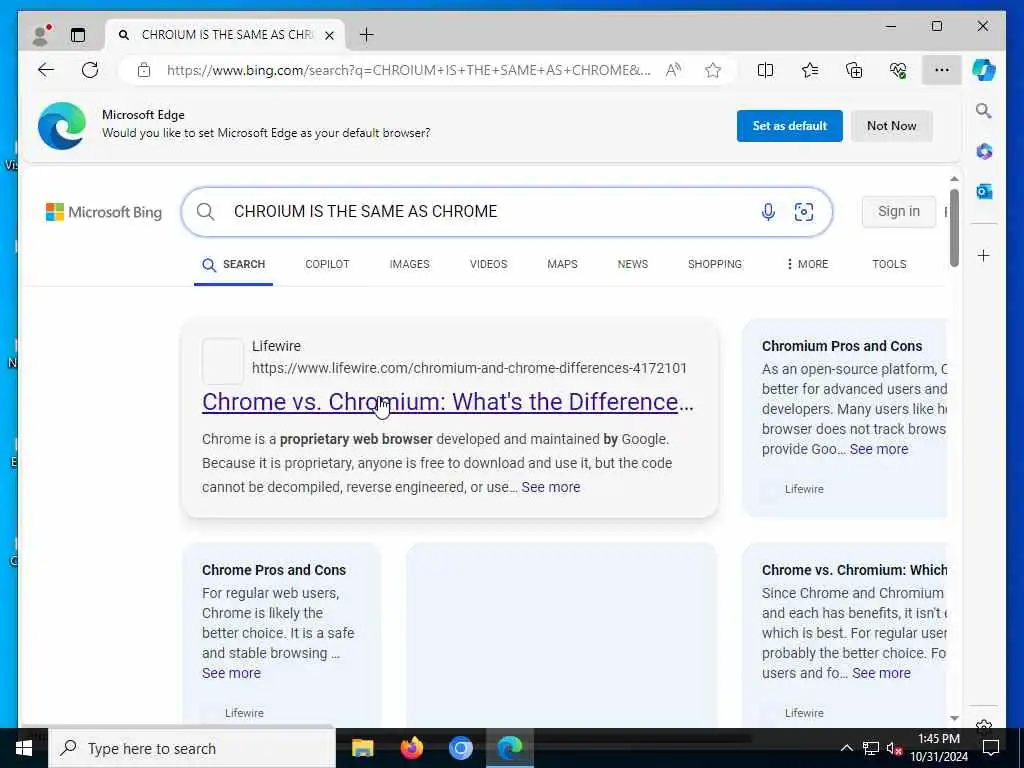
Task: Launch Chromium from taskbar
Action: [x=460, y=748]
